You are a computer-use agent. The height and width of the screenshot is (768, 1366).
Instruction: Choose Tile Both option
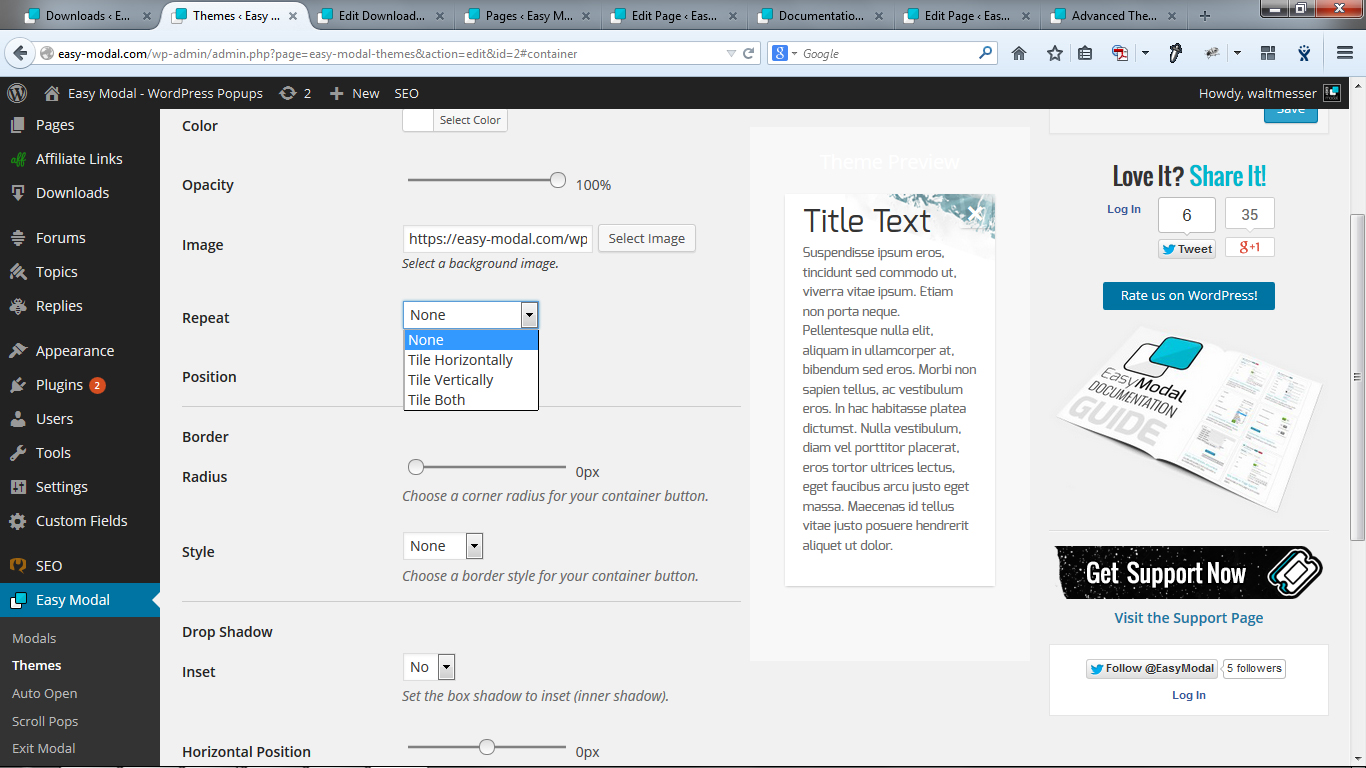click(x=471, y=400)
